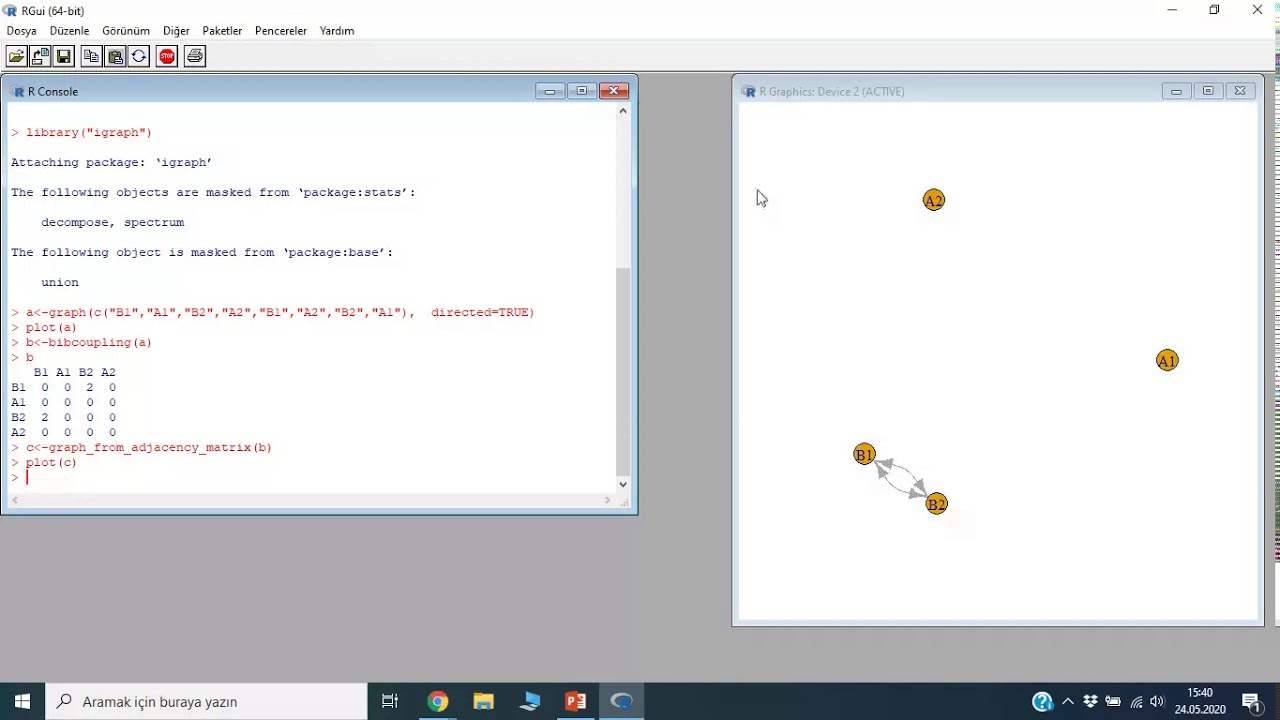Click the Copy toolbar icon
Image resolution: width=1280 pixels, height=720 pixels.
click(91, 57)
